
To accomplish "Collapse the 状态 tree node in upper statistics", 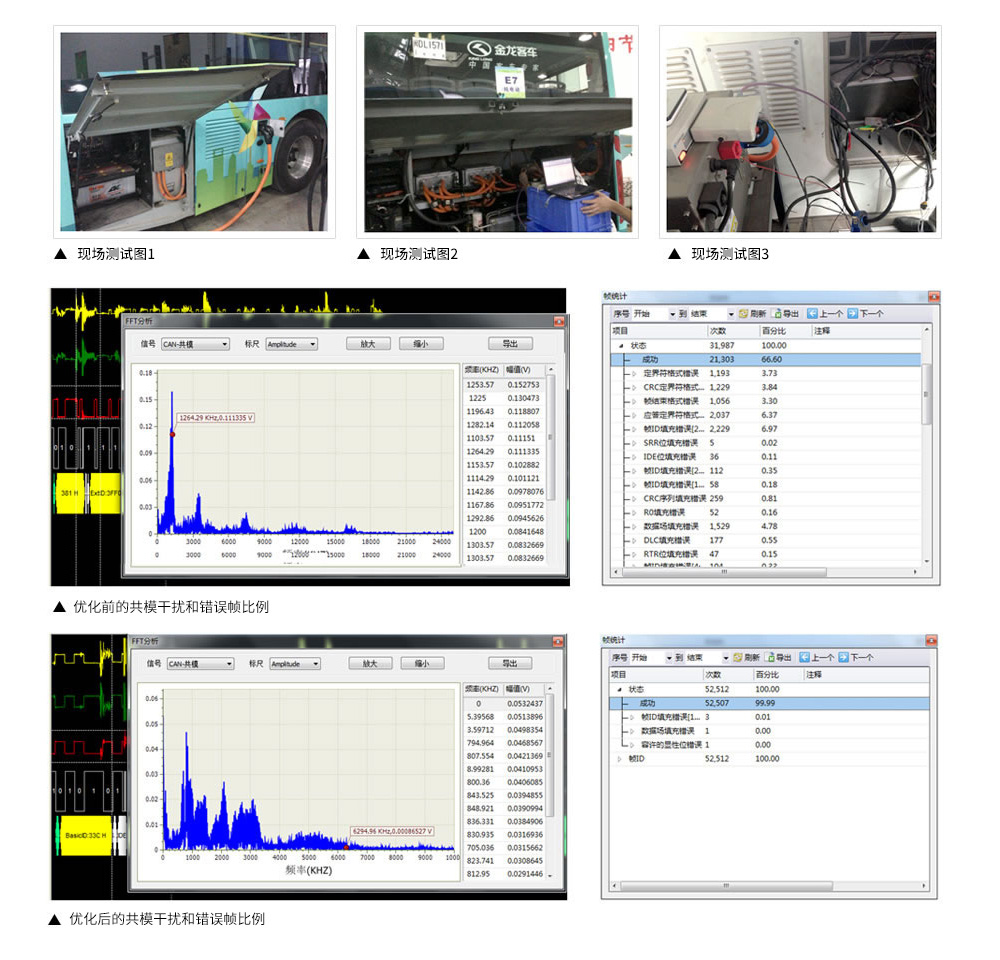I will (x=621, y=345).
